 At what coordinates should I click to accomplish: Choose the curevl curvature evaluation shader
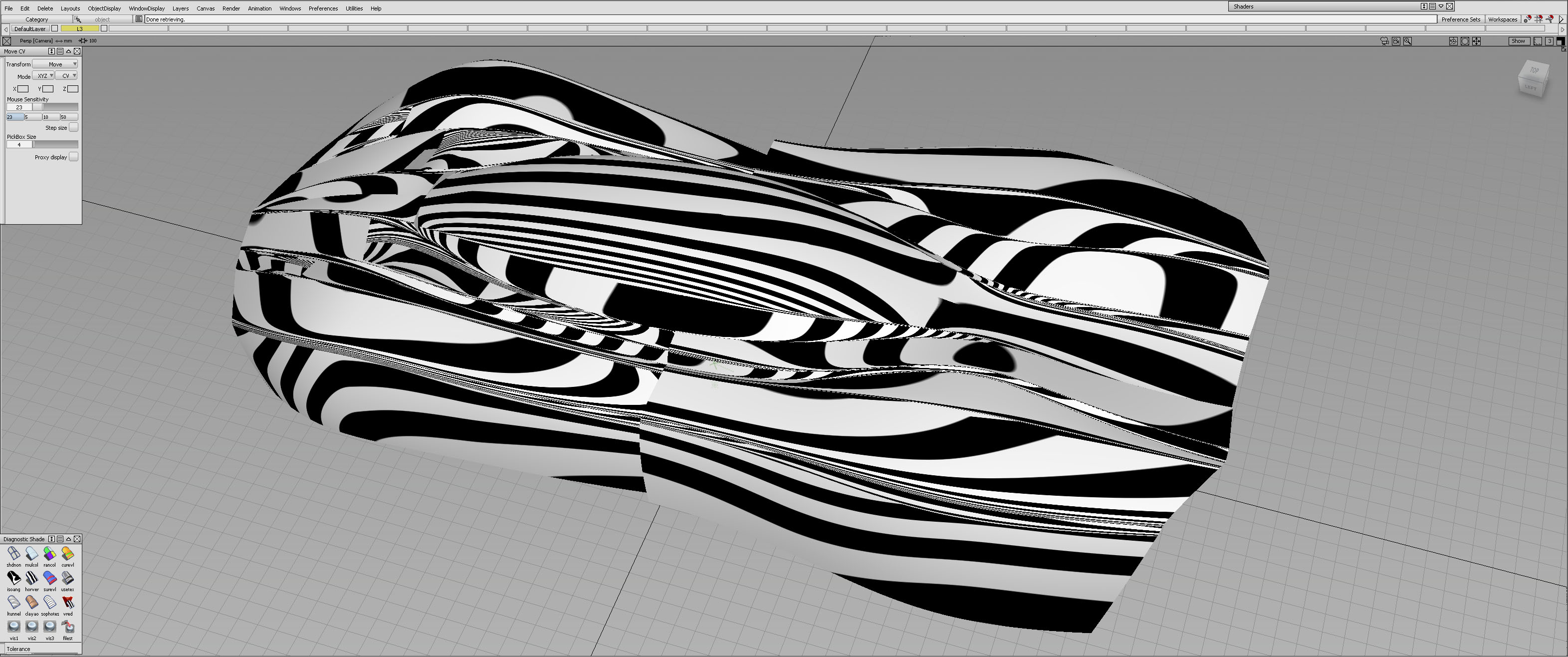tap(67, 554)
